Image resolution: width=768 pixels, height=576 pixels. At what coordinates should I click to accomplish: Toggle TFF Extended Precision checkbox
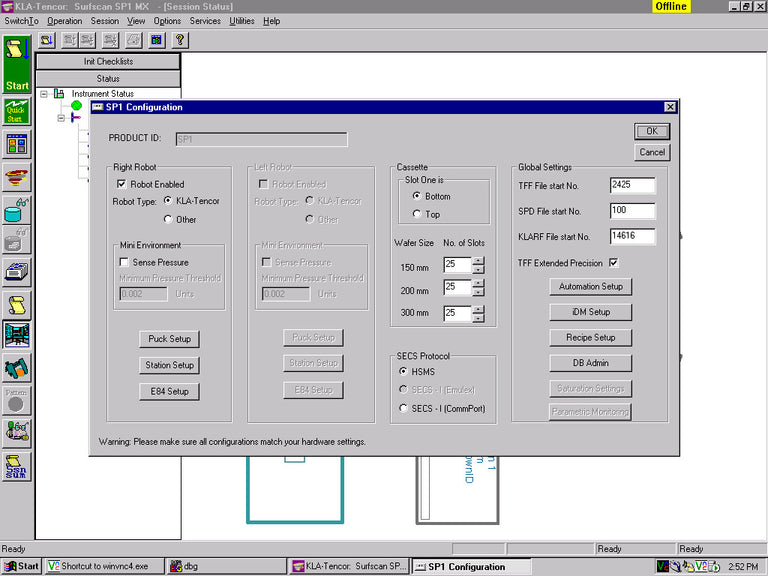(x=614, y=263)
